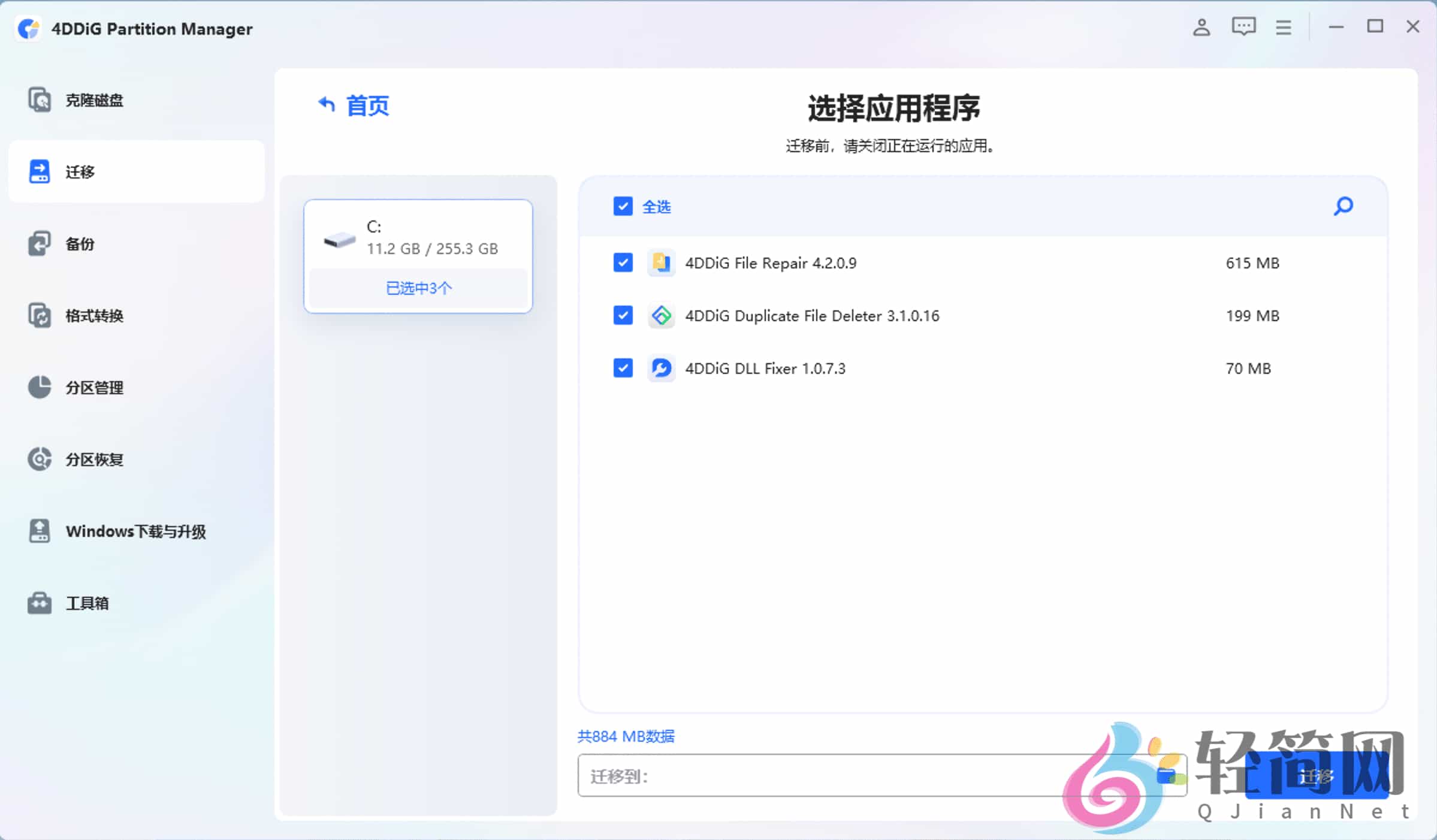This screenshot has width=1437, height=840.
Task: Open the feedback message icon
Action: coord(1243,27)
